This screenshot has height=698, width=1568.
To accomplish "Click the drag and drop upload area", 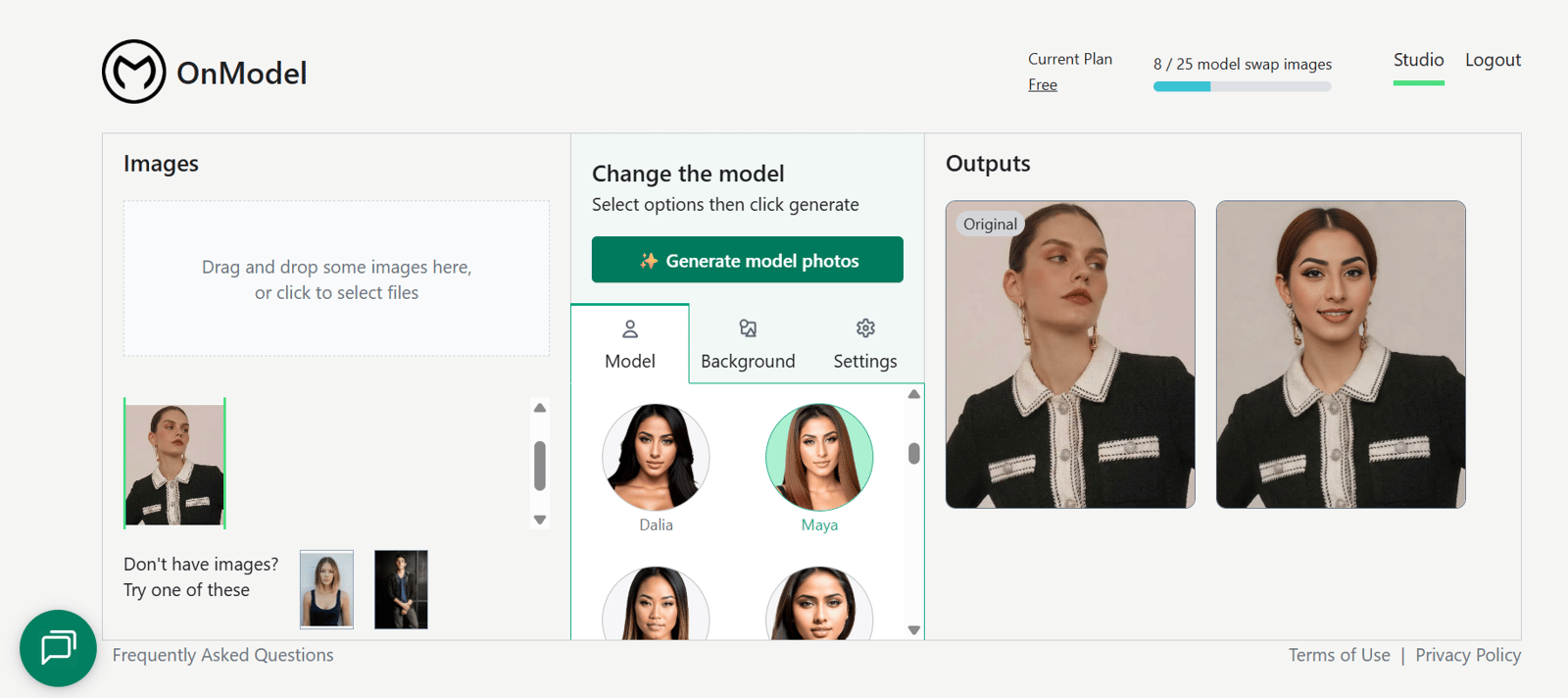I will pyautogui.click(x=336, y=278).
